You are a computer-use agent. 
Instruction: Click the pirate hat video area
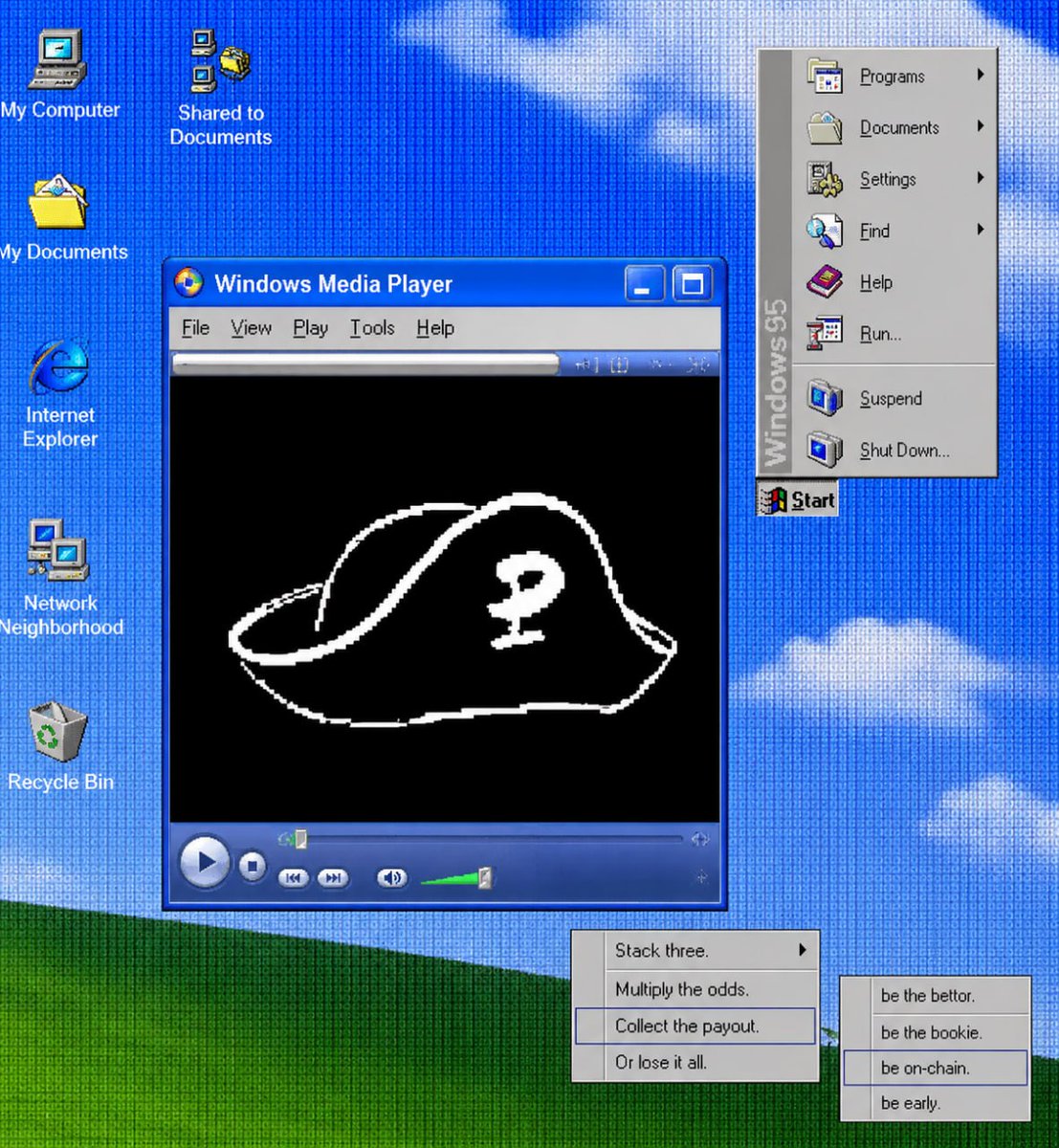tap(445, 598)
